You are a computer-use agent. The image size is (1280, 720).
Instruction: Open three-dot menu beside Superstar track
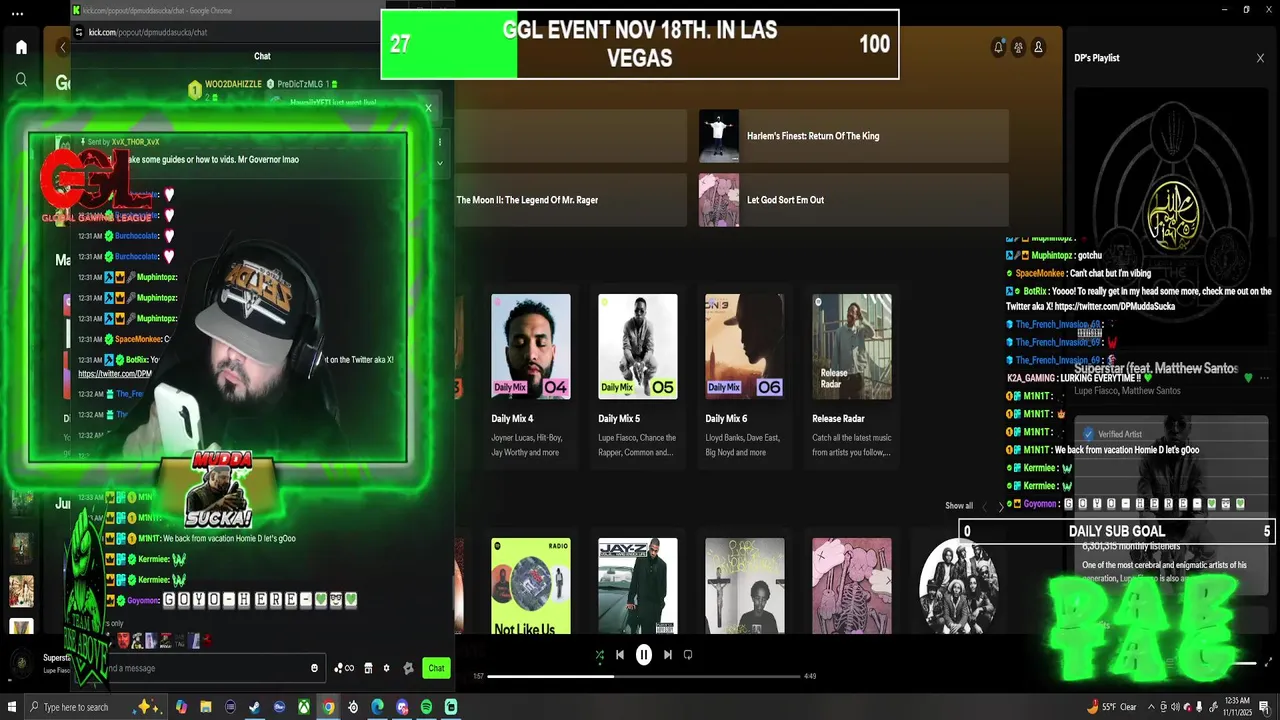[x=1265, y=378]
